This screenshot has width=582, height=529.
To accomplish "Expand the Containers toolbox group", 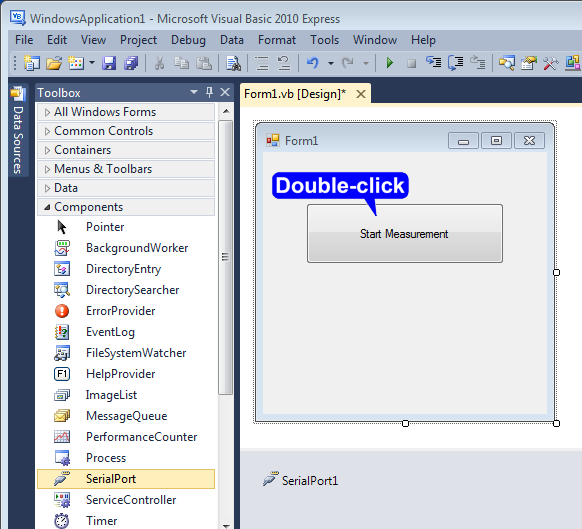I will [126, 150].
